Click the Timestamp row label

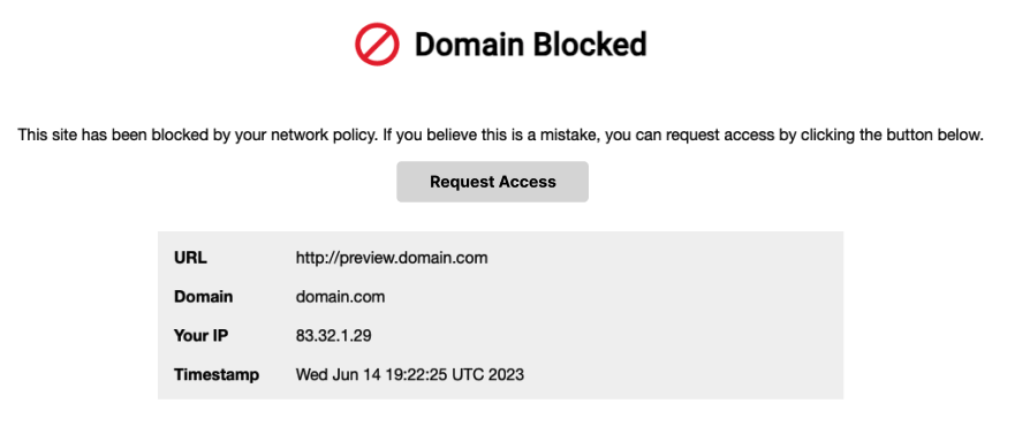coord(216,375)
